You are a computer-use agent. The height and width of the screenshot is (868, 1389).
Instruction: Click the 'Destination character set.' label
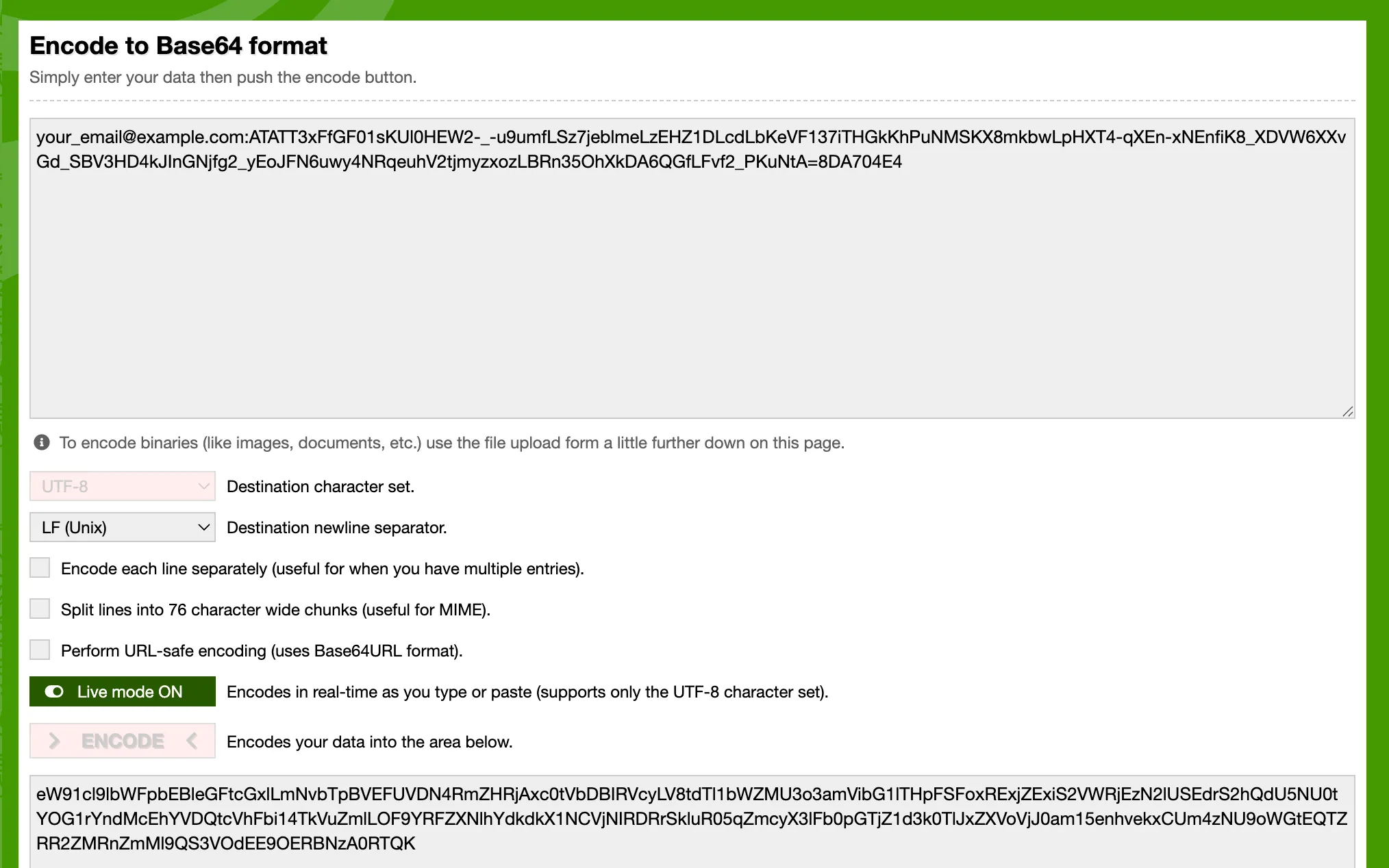point(321,487)
